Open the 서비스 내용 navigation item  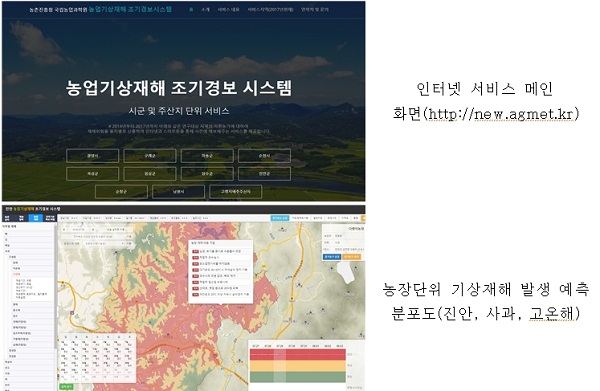tap(228, 10)
